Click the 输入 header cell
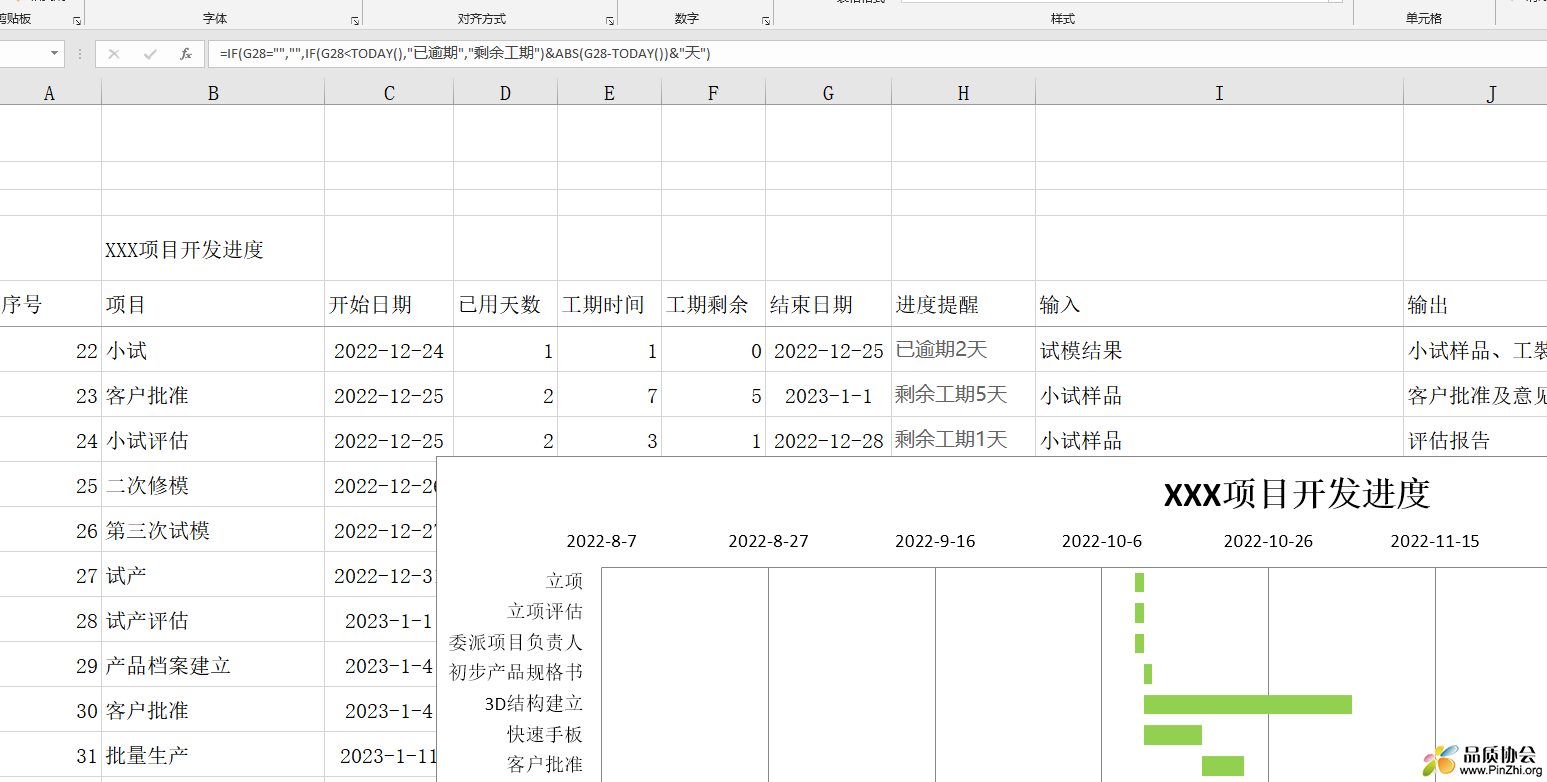 (1219, 304)
